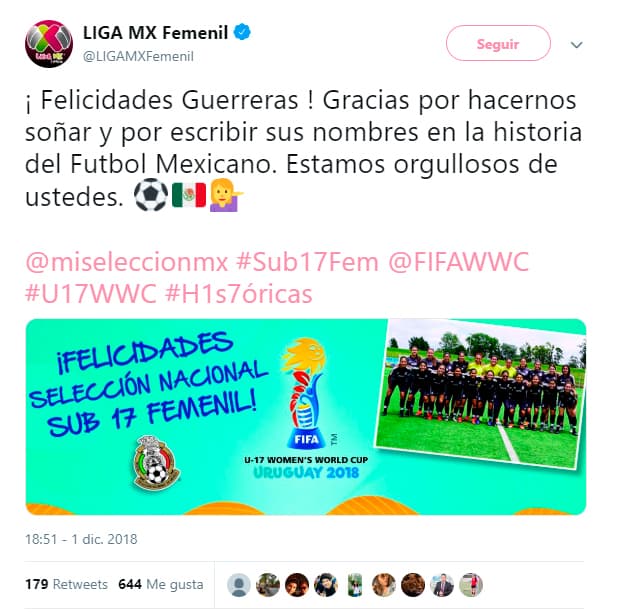Viewport: 621px width, 612px height.
Task: Select the man in suit liker avatar
Action: (x=442, y=585)
